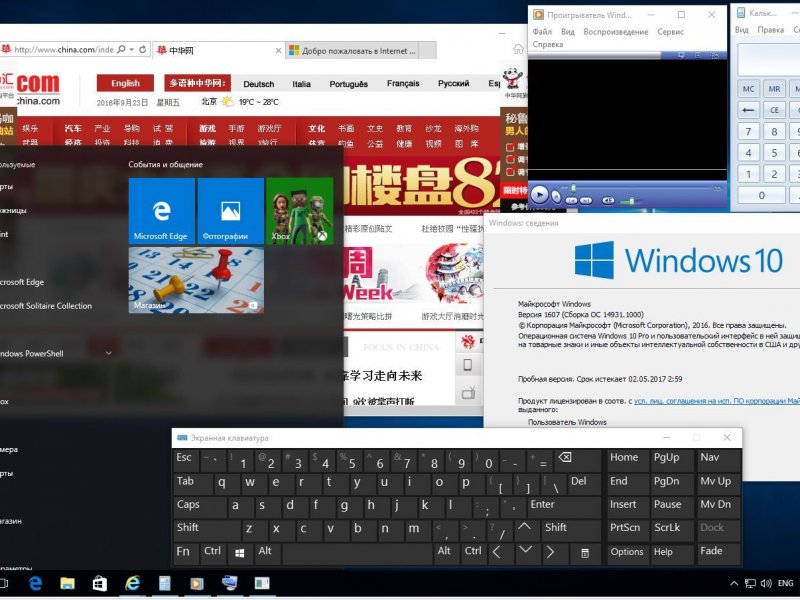Viewport: 800px width, 600px height.
Task: Click the Deutsch language link
Action: (x=259, y=84)
